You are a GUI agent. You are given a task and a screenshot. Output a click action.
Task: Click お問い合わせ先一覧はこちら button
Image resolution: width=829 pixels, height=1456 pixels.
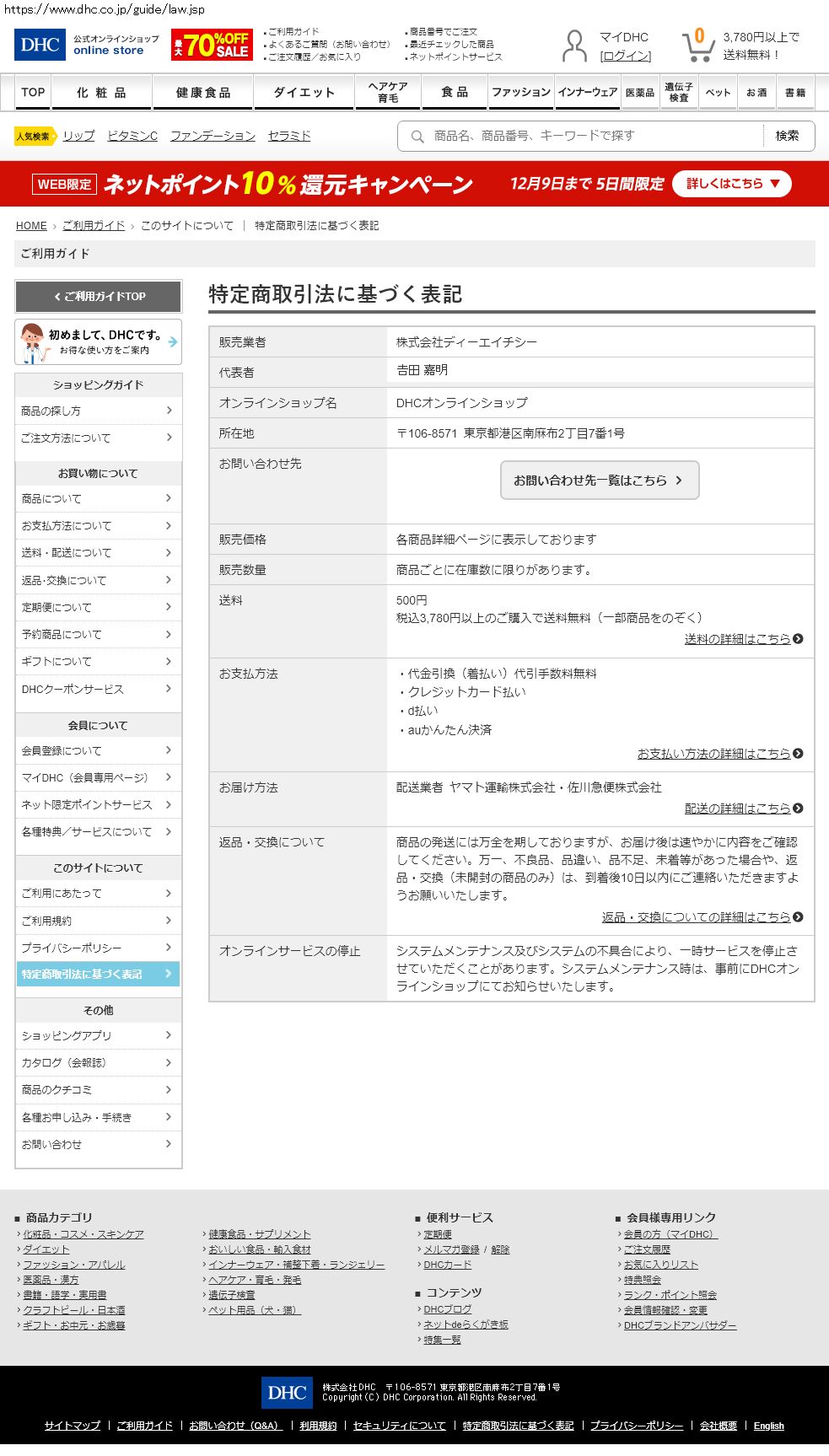coord(599,480)
